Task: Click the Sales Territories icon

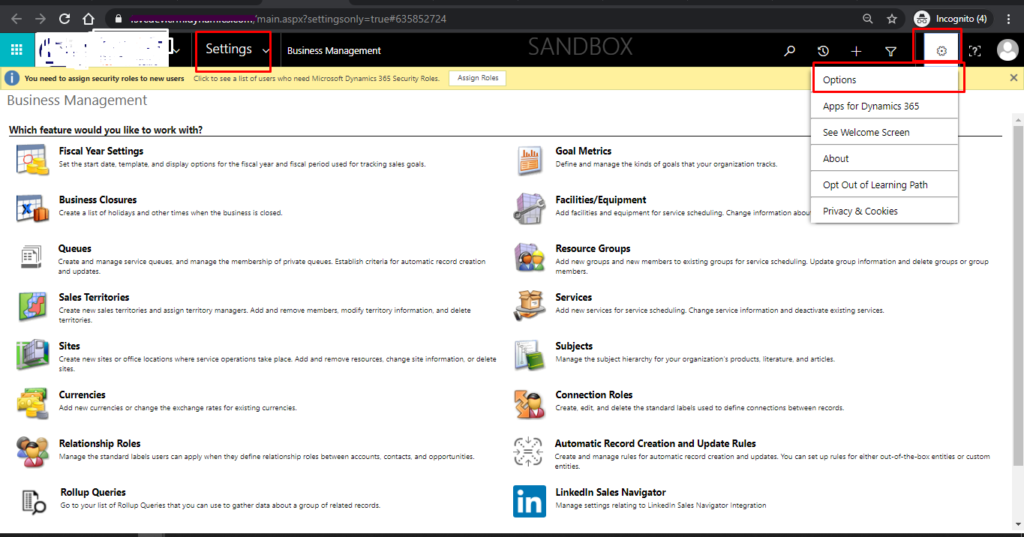Action: click(x=32, y=306)
